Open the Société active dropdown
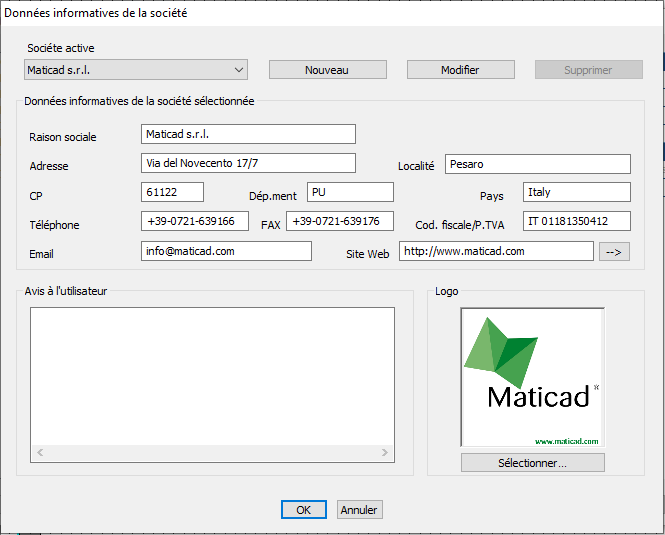Image resolution: width=665 pixels, height=535 pixels. point(136,70)
